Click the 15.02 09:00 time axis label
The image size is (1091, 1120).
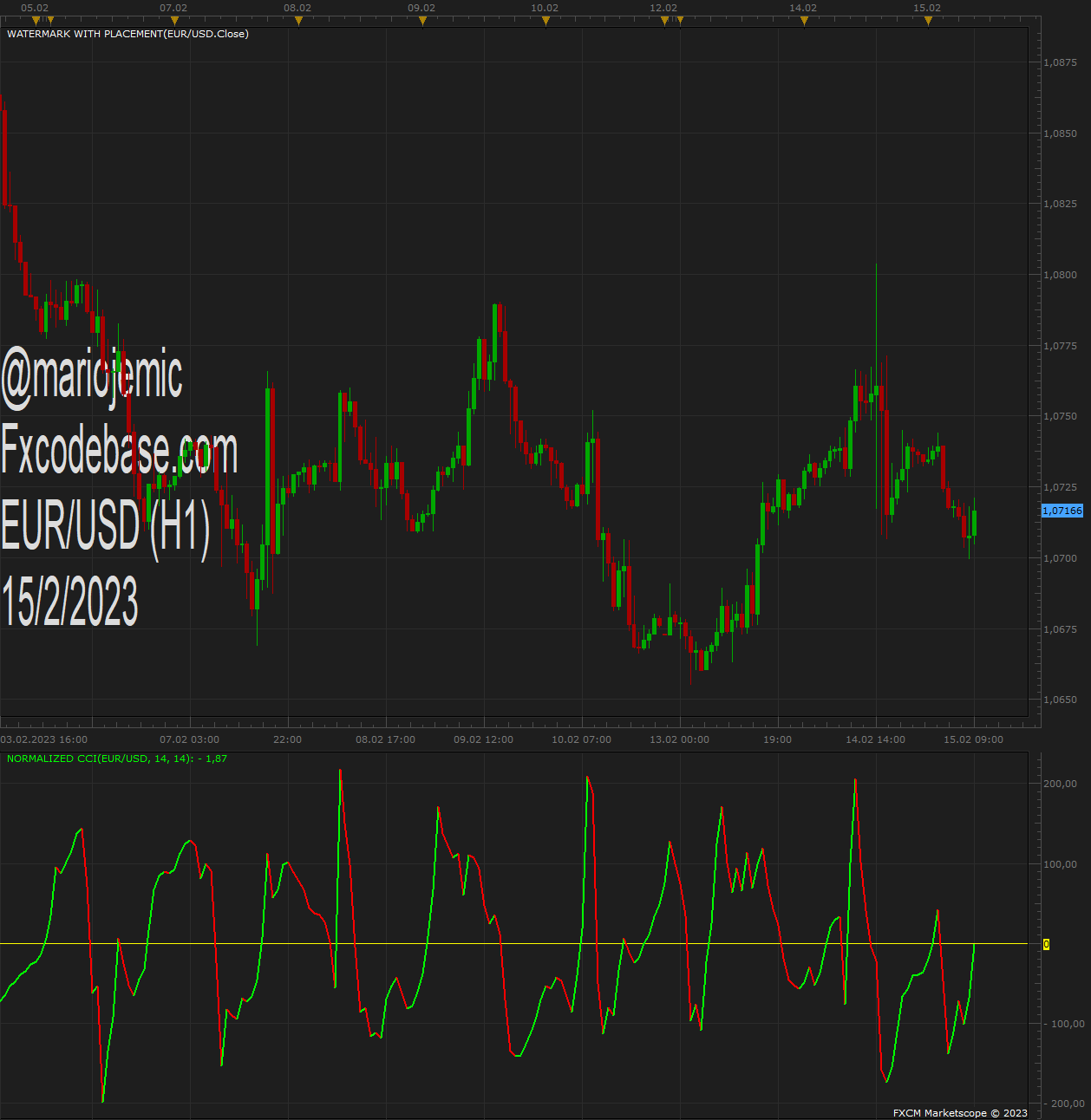(973, 739)
